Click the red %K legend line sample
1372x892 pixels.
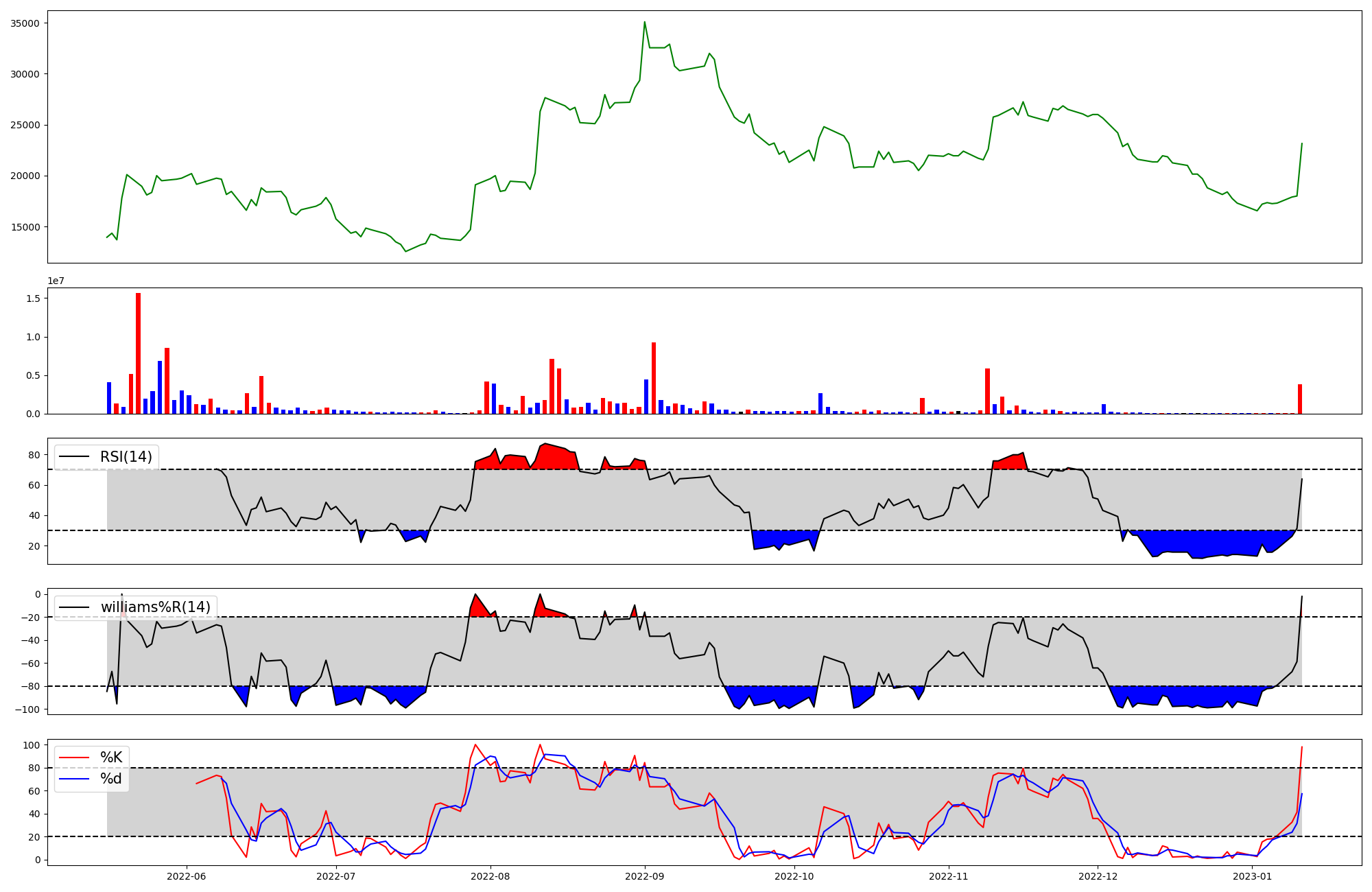(75, 758)
